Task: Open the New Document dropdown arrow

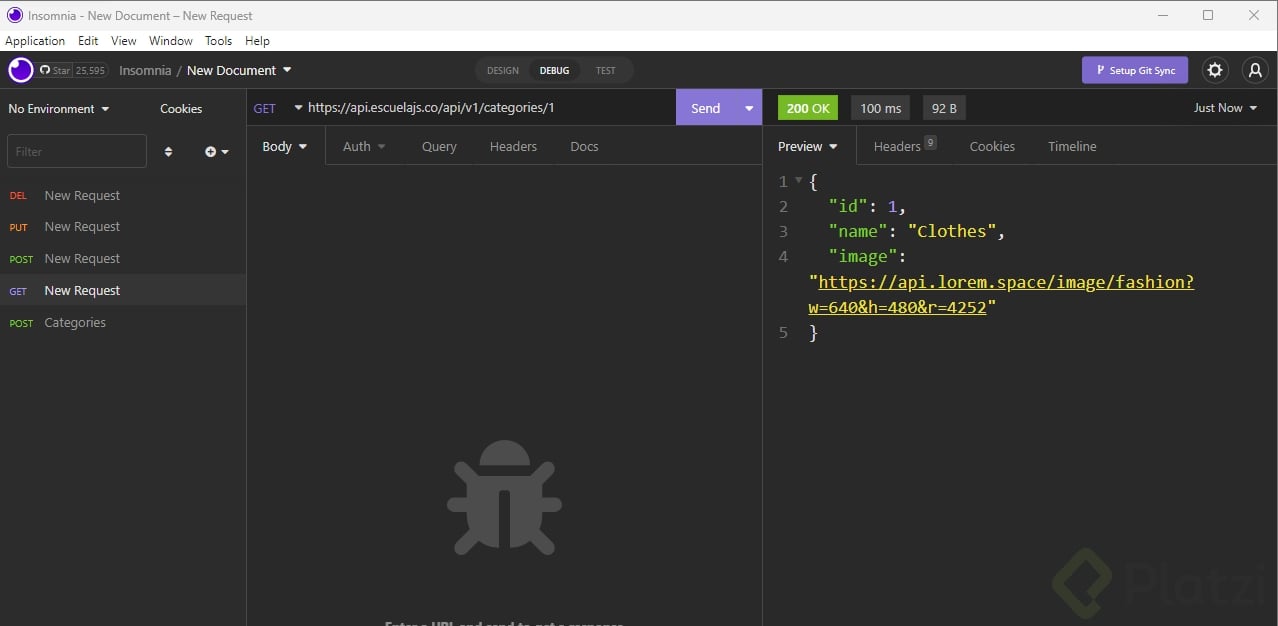Action: pyautogui.click(x=287, y=70)
